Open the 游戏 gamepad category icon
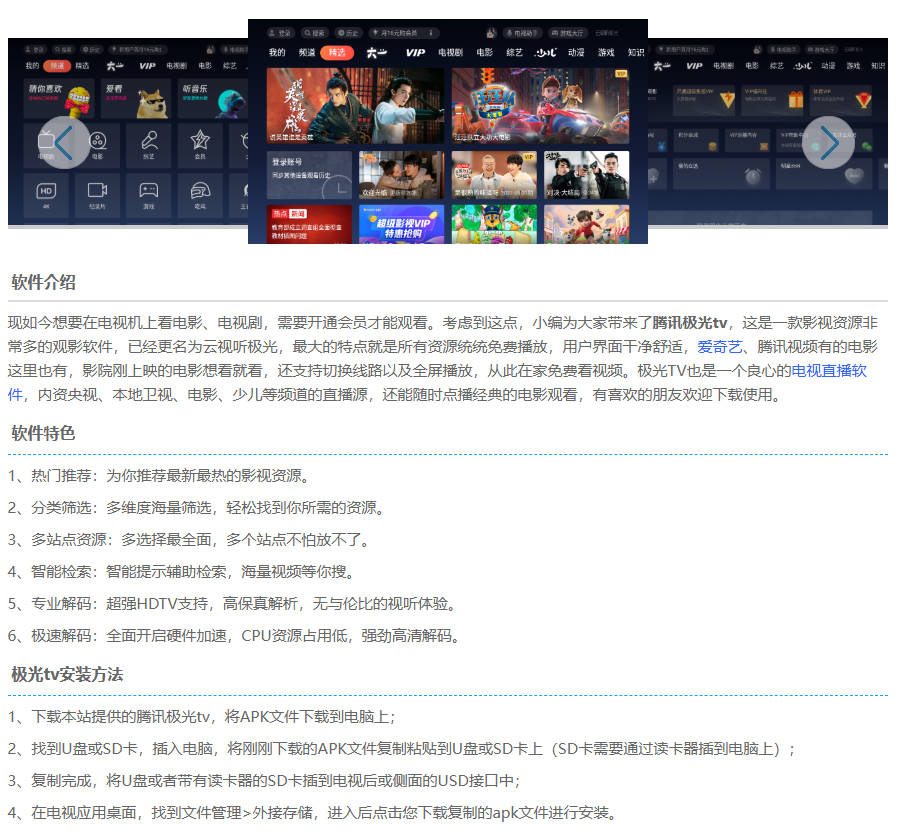 (x=148, y=190)
